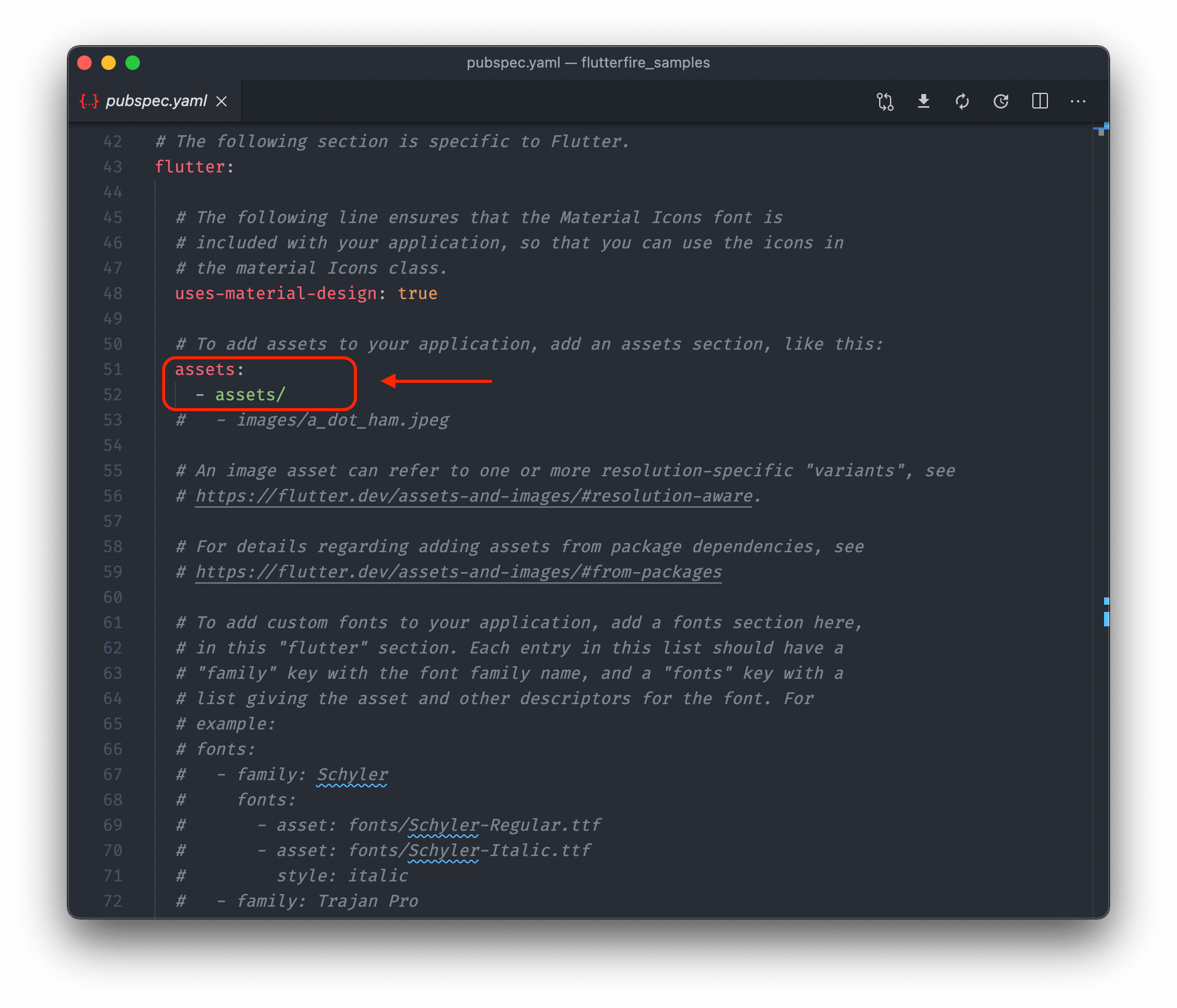Open the flutter.dev from-packages link

coord(458,572)
